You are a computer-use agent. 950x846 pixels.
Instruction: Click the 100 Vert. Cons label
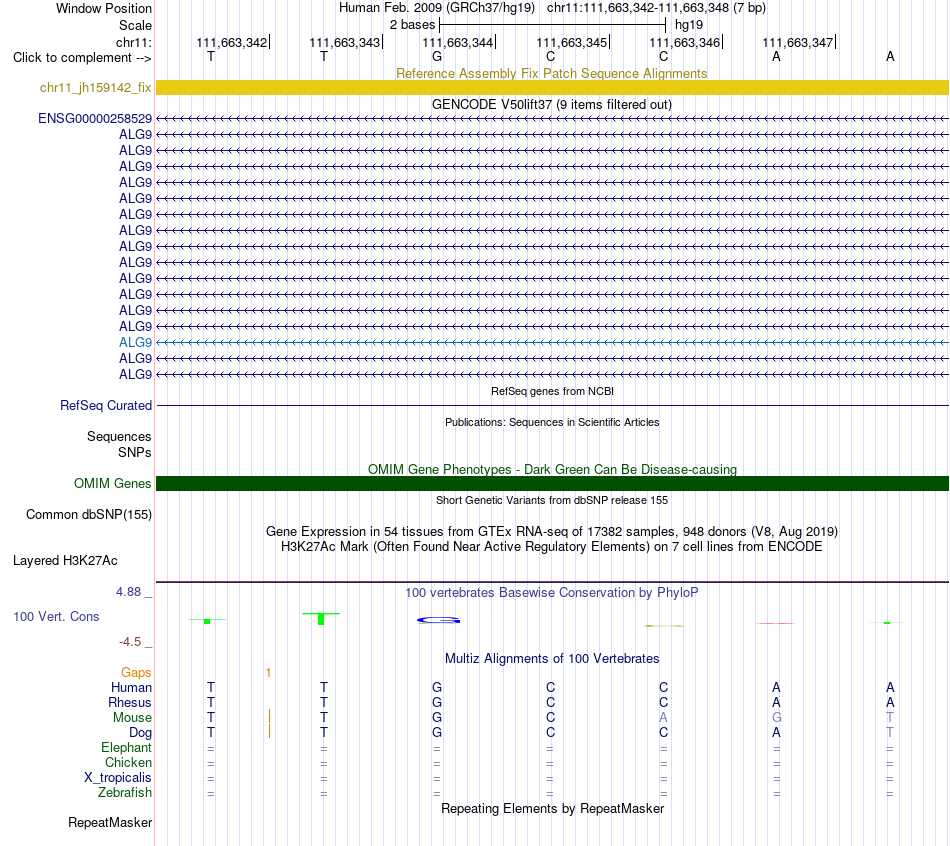(56, 617)
